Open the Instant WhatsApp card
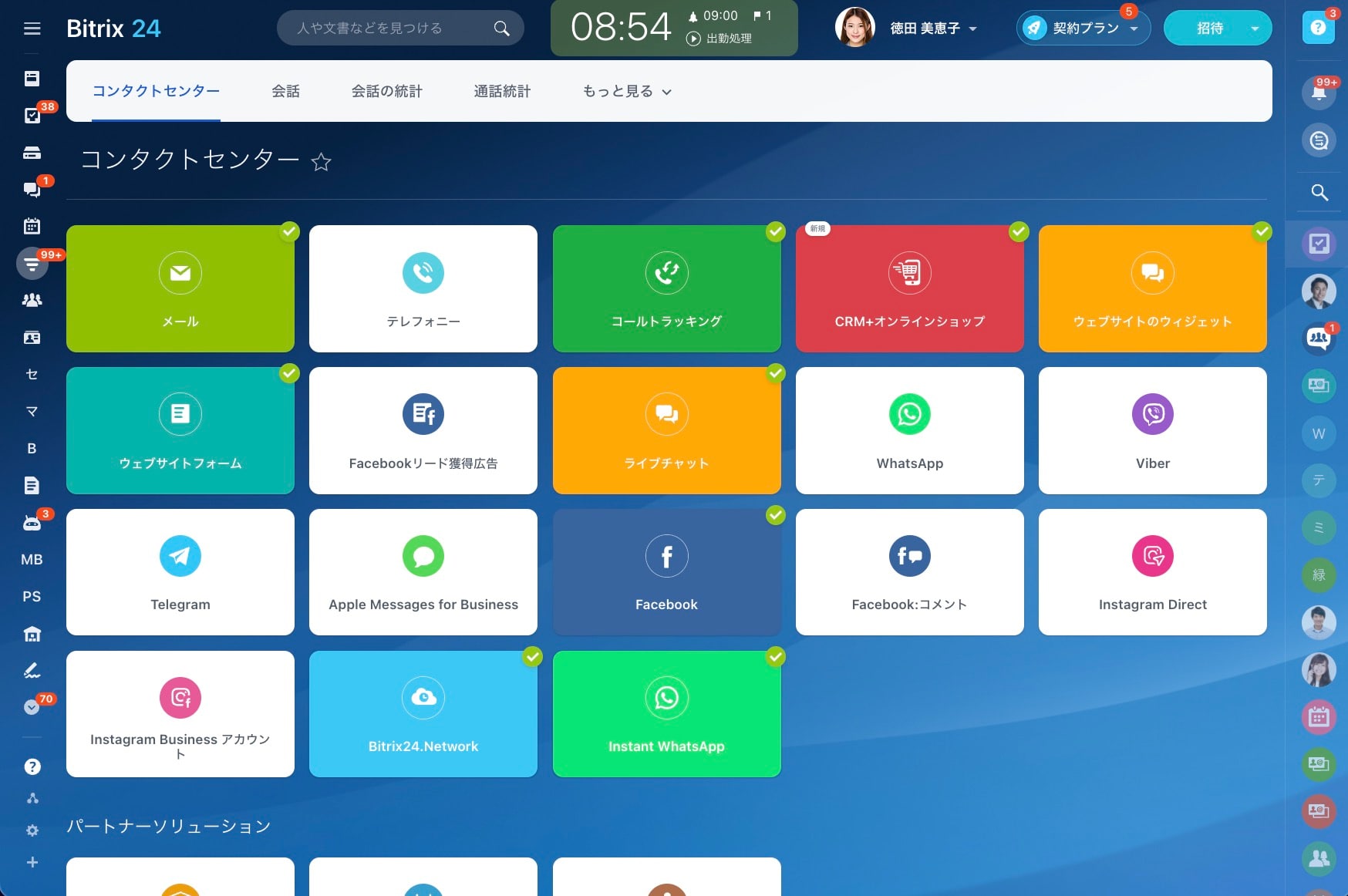The image size is (1348, 896). [x=667, y=714]
